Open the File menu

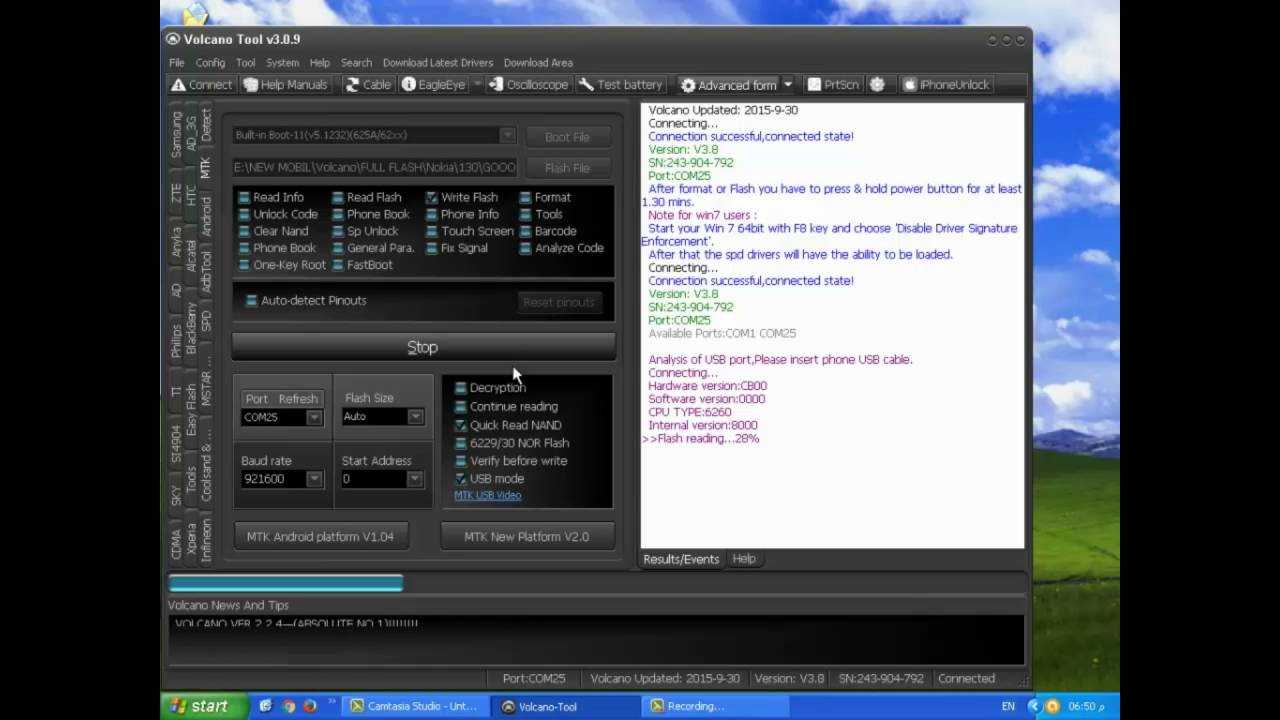pos(177,62)
